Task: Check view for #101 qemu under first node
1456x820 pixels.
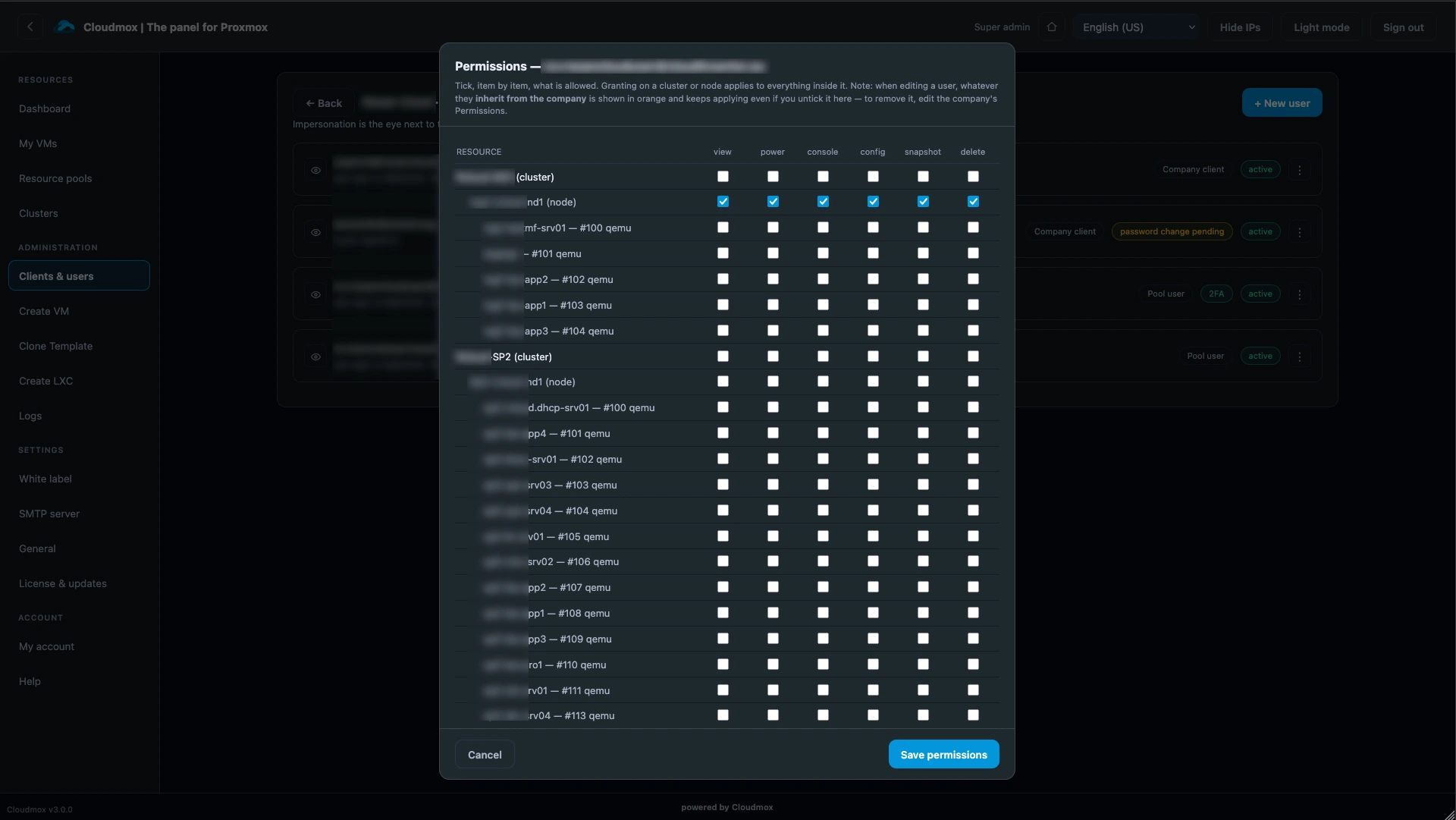Action: click(723, 253)
